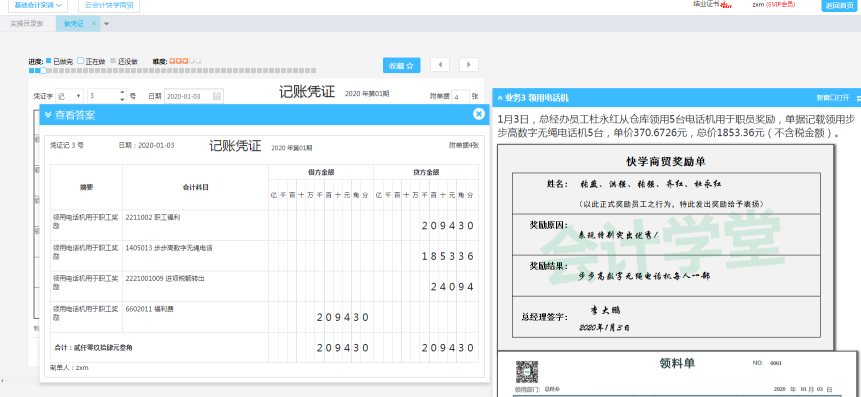Image resolution: width=861 pixels, height=397 pixels.
Task: Jump to the second progress bar square
Action: click(37, 71)
